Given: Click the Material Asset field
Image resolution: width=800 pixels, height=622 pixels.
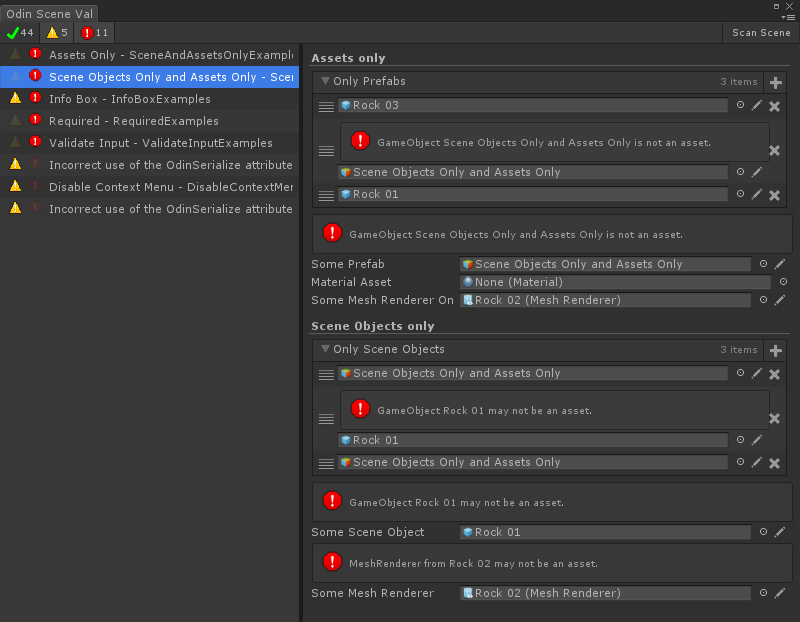Looking at the screenshot, I should tap(615, 282).
